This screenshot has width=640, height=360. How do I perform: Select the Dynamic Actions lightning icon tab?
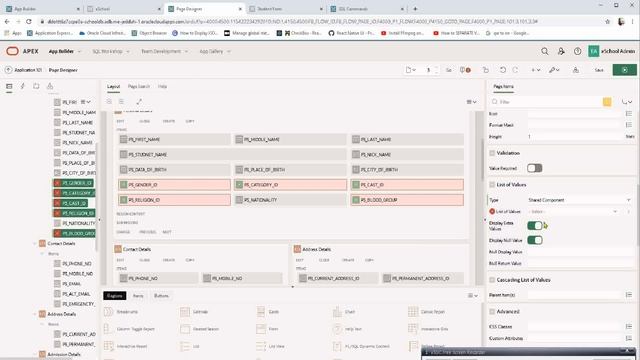[22, 86]
